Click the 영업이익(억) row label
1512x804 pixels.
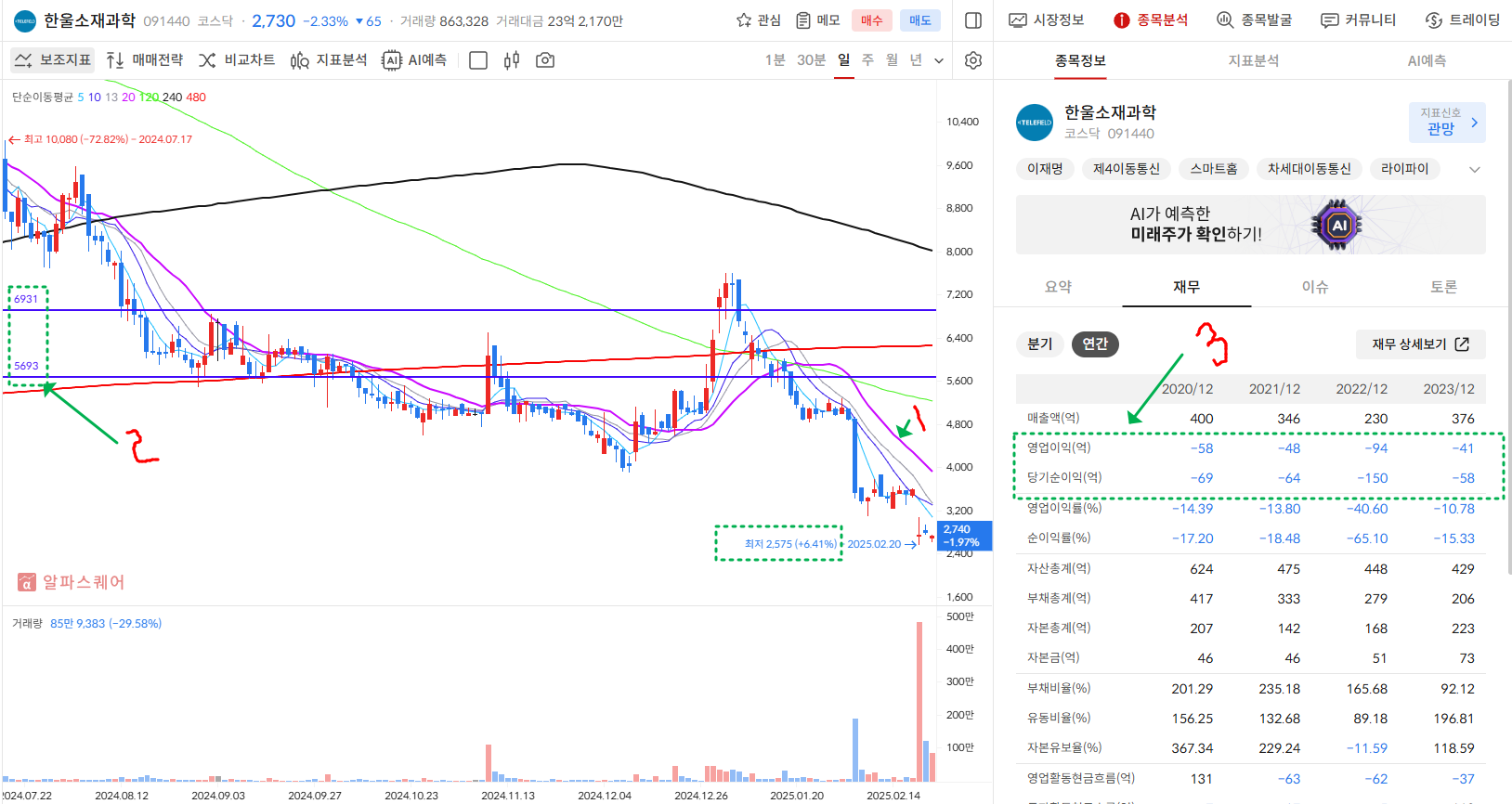click(1059, 447)
